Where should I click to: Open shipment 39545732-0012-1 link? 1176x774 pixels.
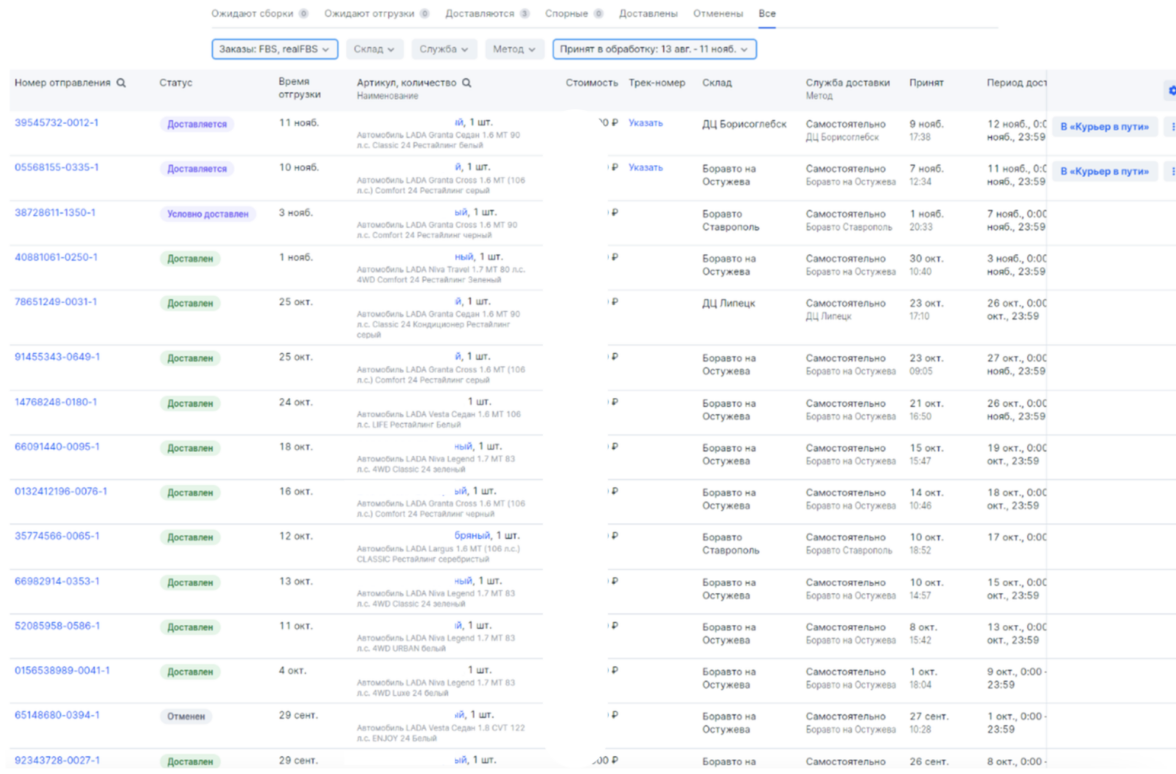coord(57,123)
